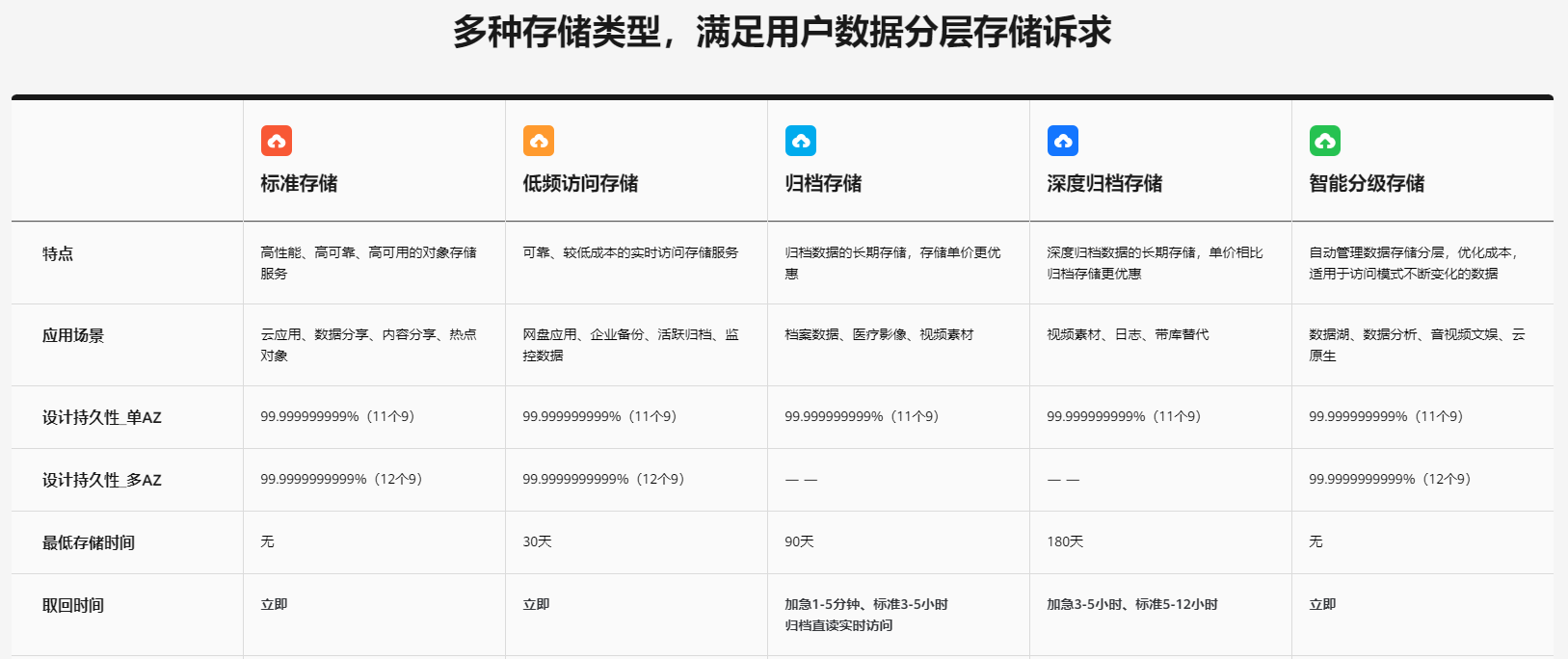
Task: Click 智能分级存储's 单AZ durability value 11个9
Action: [x=1387, y=416]
